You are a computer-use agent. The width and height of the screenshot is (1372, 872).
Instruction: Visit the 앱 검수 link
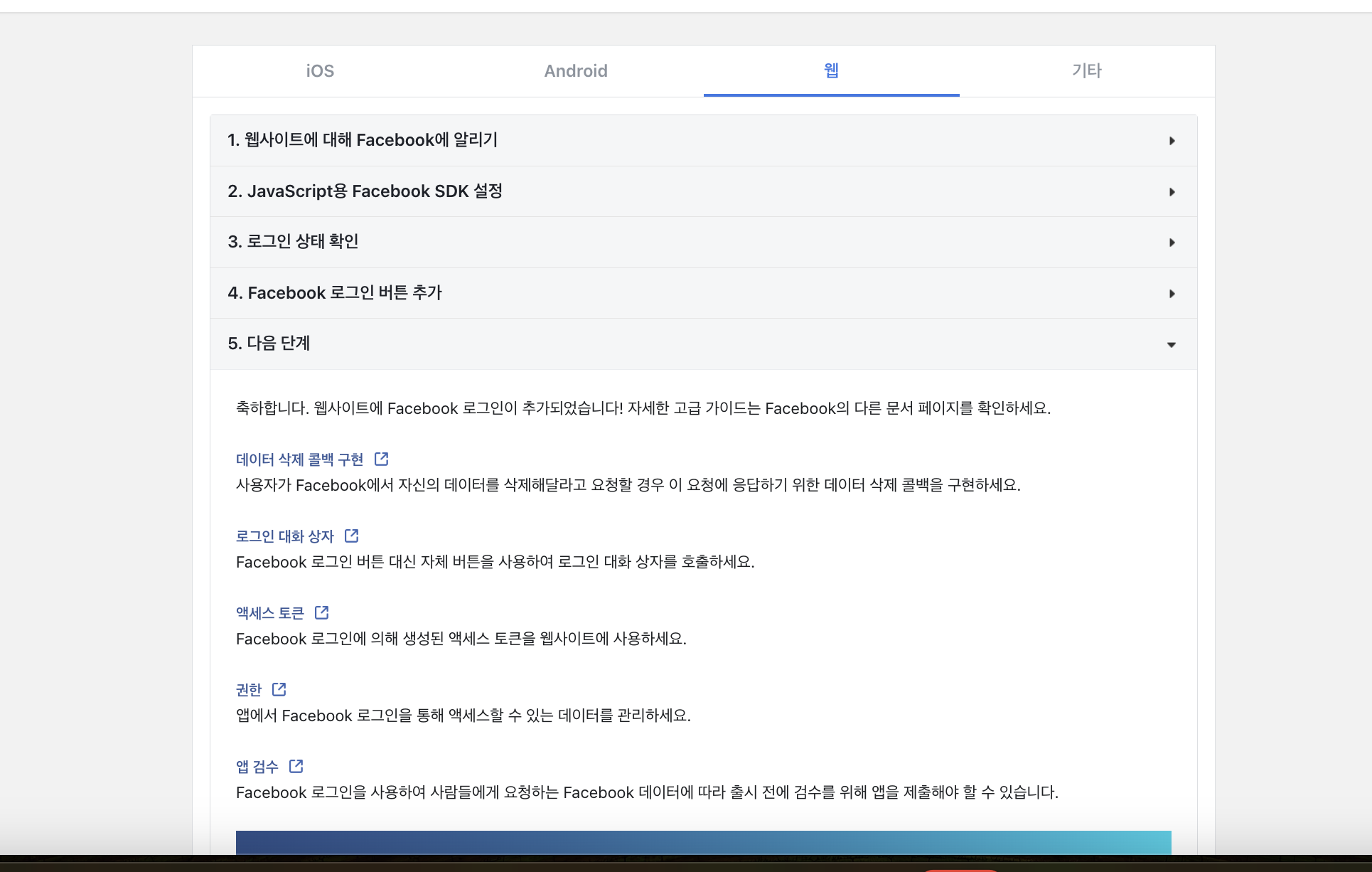(x=257, y=767)
